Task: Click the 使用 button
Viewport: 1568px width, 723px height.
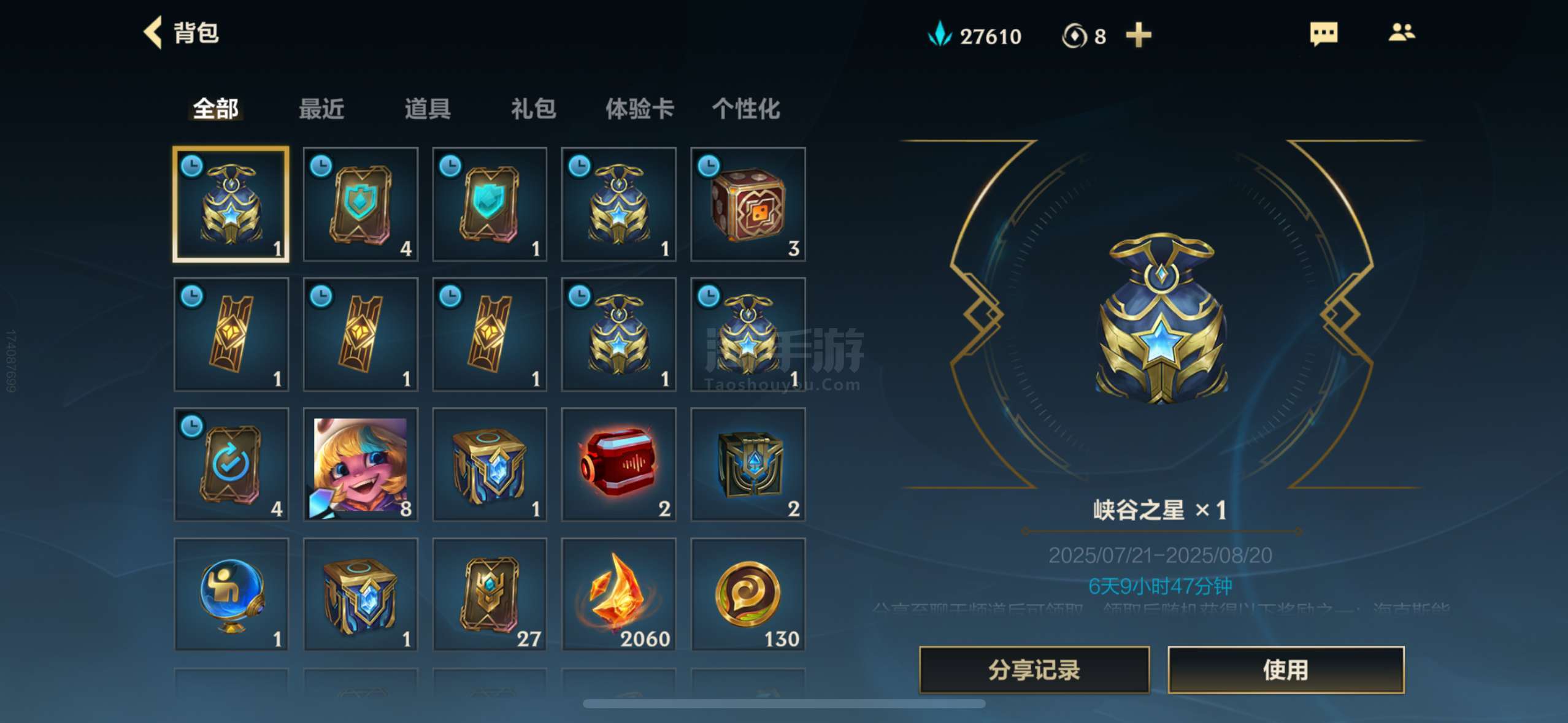Action: tap(1286, 670)
